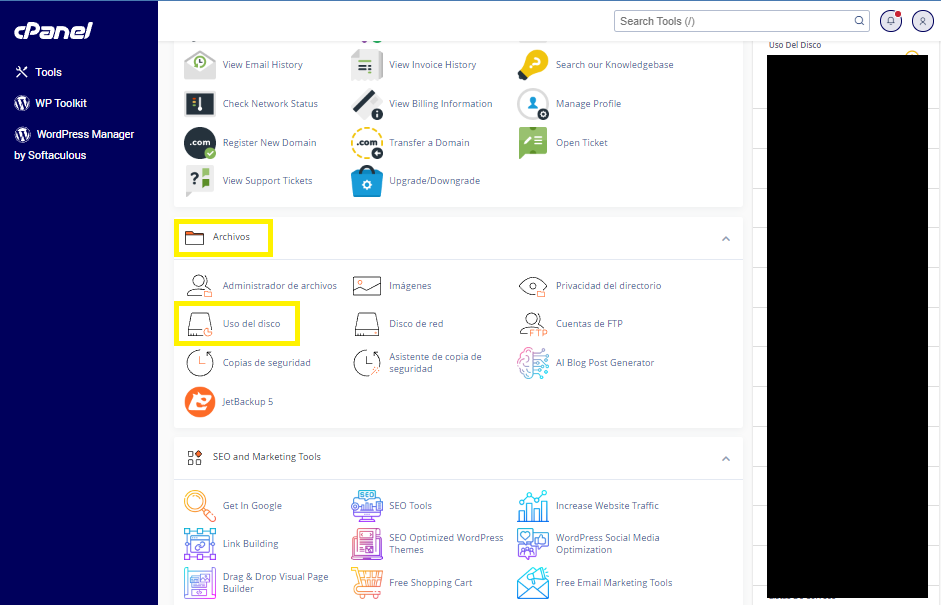Click the Upgrade/Downgrade shopping bag icon
Screen dimensions: 941x605
click(x=367, y=181)
